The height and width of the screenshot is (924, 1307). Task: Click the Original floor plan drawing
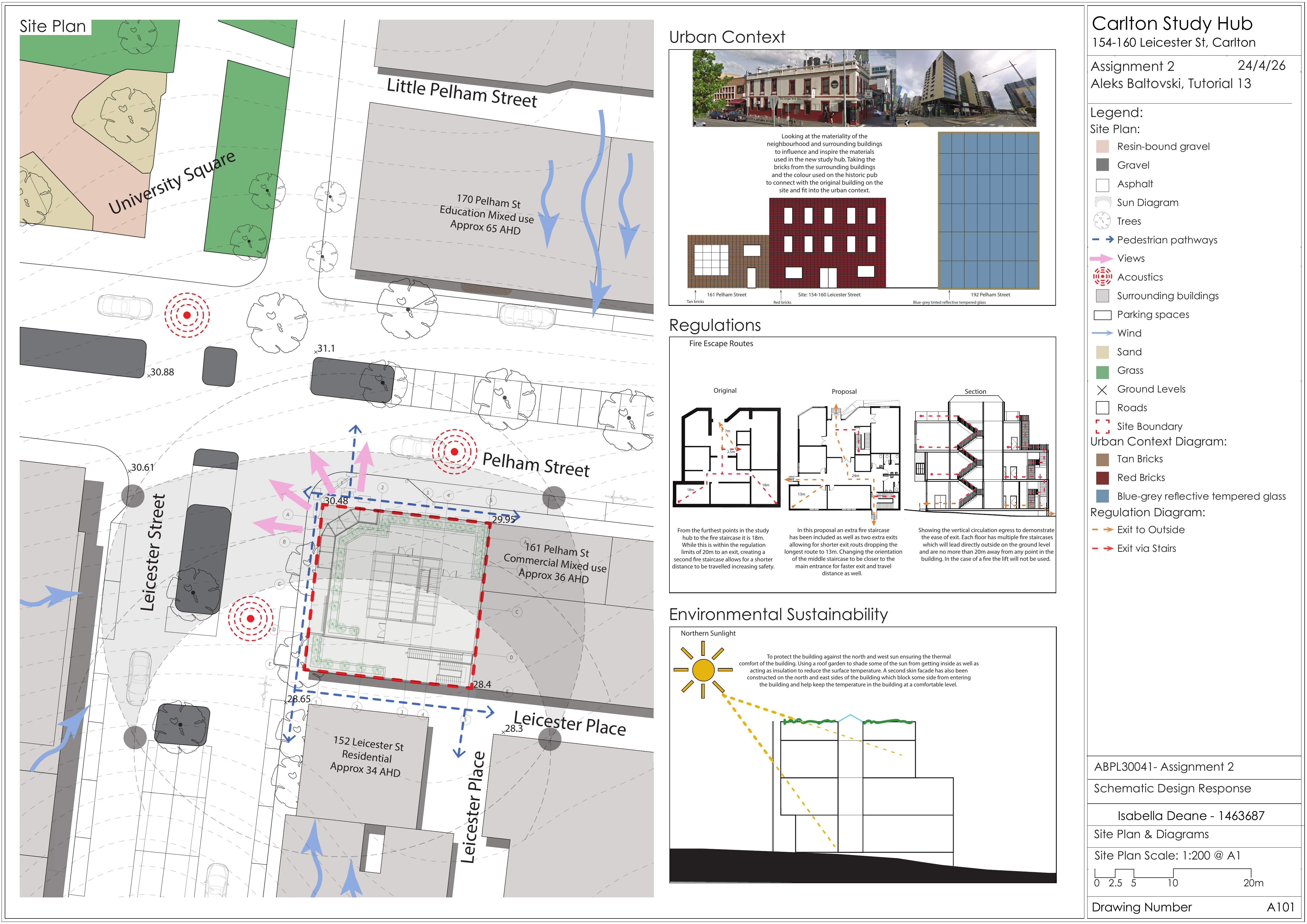coord(727,458)
